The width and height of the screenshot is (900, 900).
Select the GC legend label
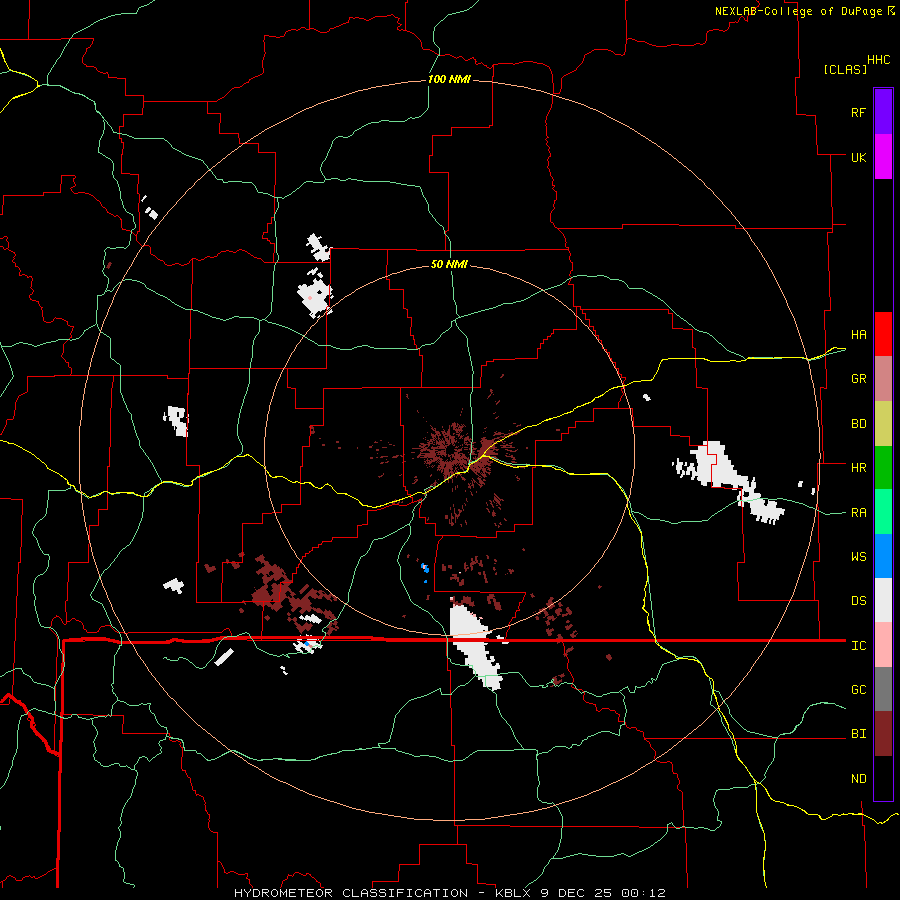[858, 689]
